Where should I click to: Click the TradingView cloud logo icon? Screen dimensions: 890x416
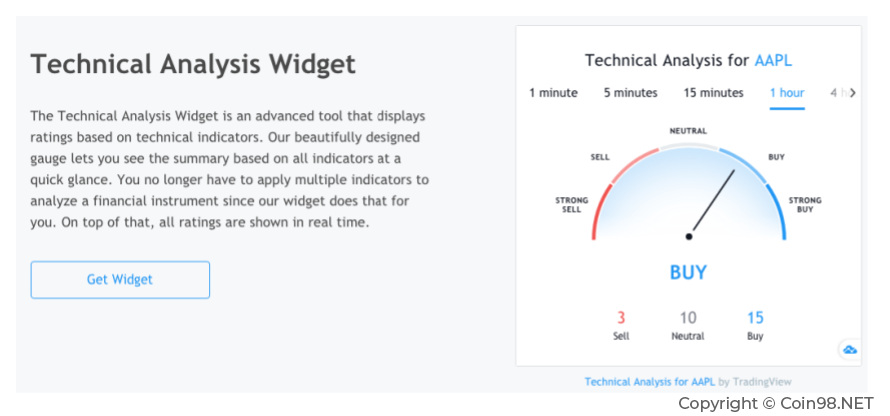(x=849, y=349)
